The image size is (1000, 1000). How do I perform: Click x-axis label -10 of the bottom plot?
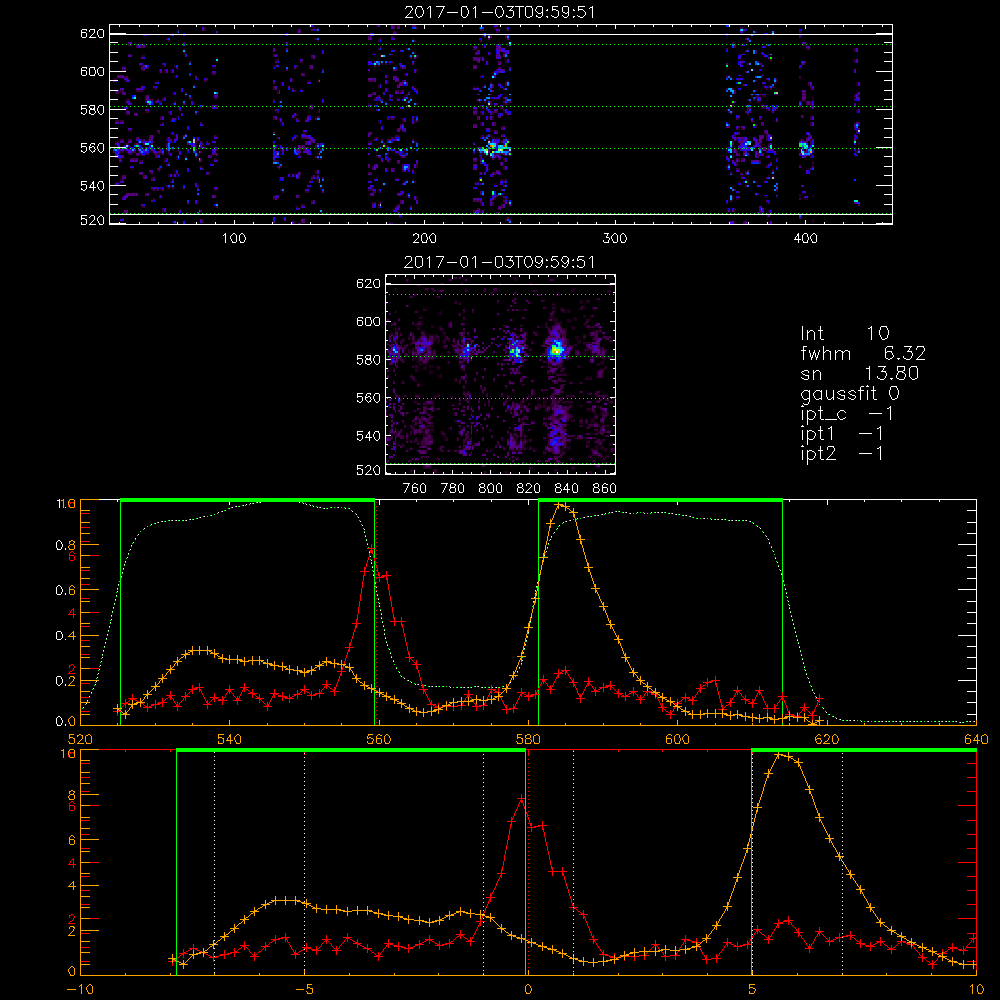click(80, 990)
